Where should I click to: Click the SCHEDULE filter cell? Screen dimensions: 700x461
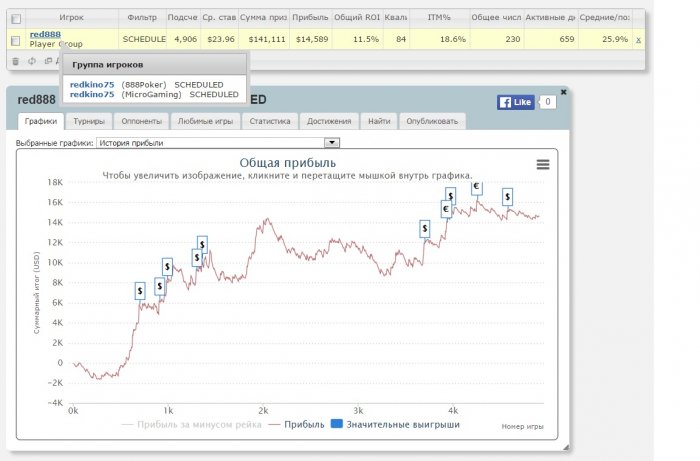click(144, 39)
